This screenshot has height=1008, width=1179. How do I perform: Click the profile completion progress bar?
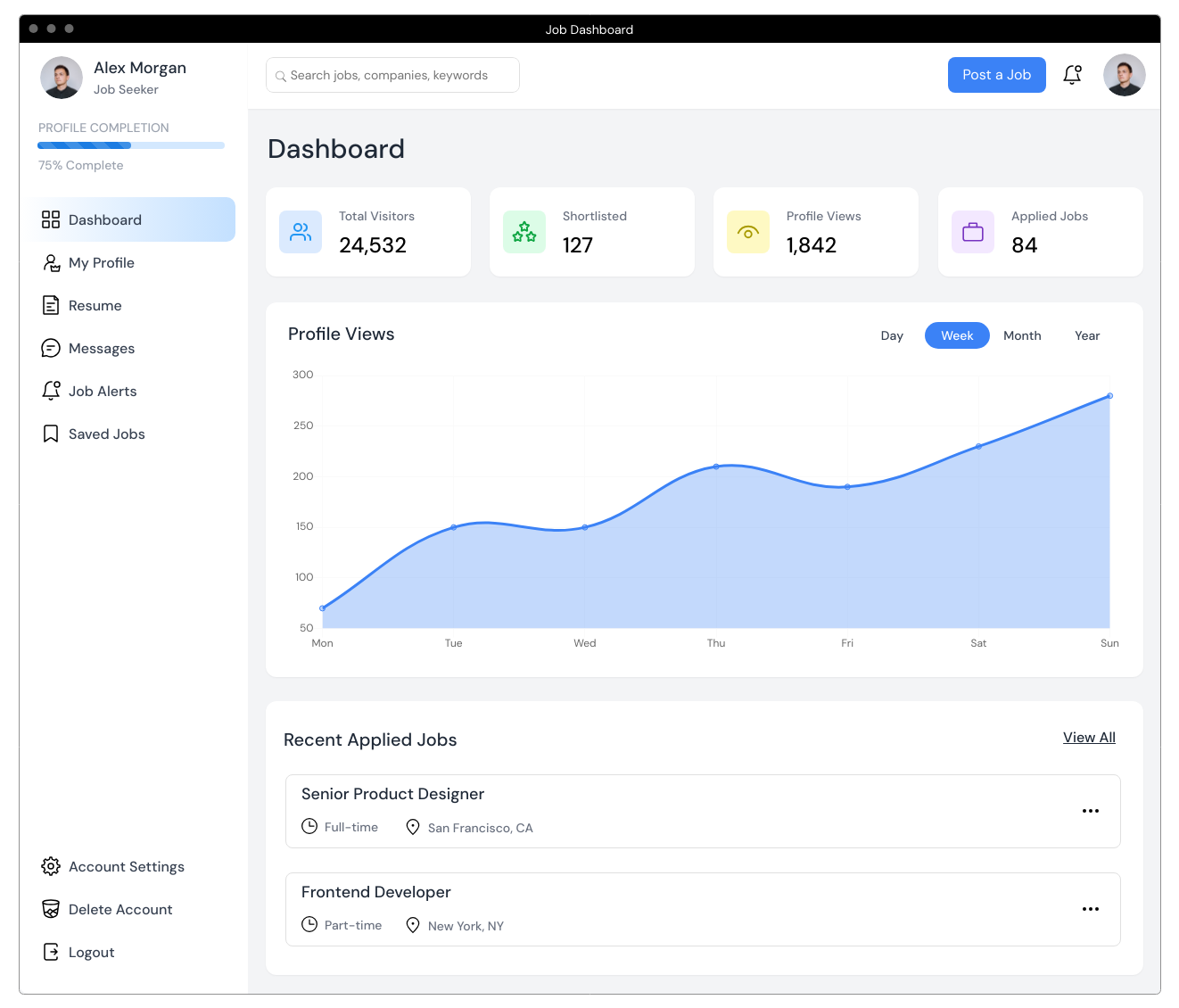tap(131, 145)
